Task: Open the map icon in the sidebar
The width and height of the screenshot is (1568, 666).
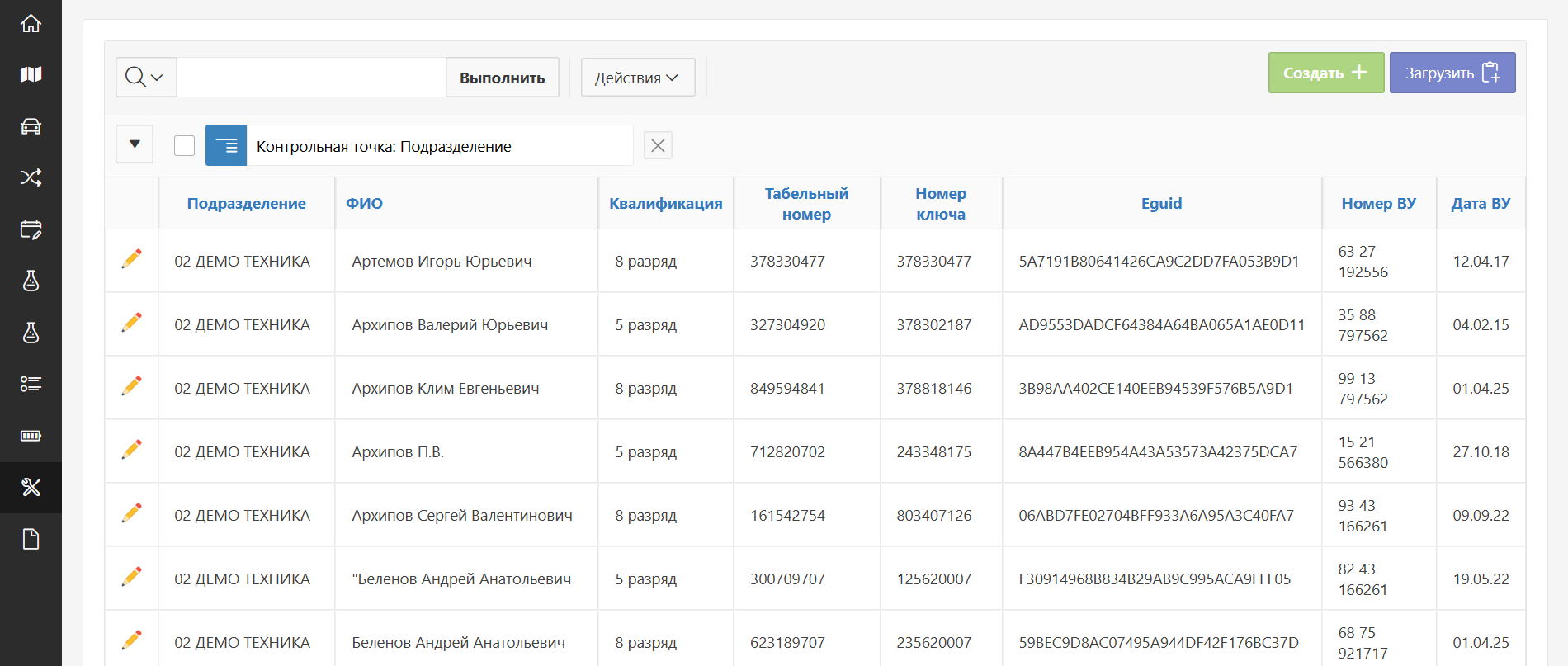Action: [31, 75]
